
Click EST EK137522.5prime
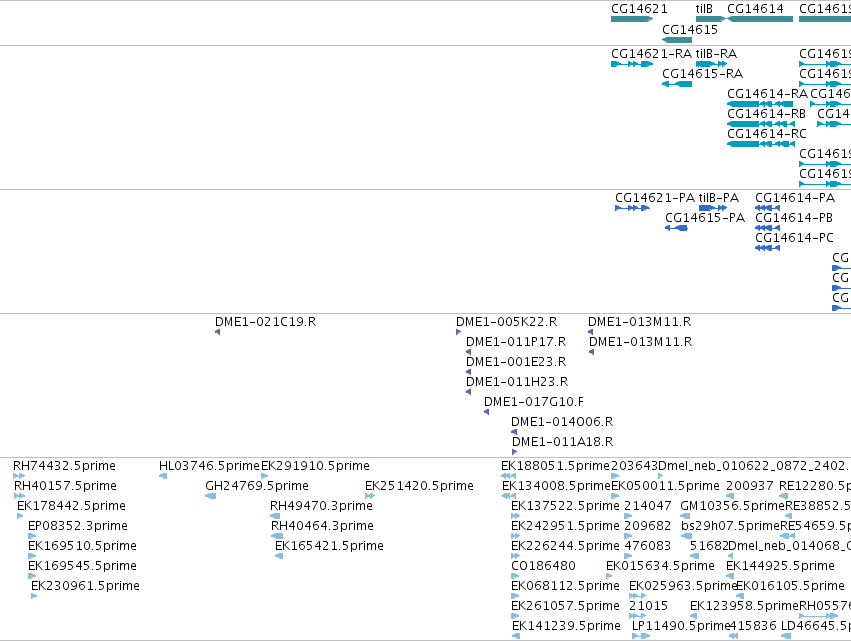click(516, 516)
